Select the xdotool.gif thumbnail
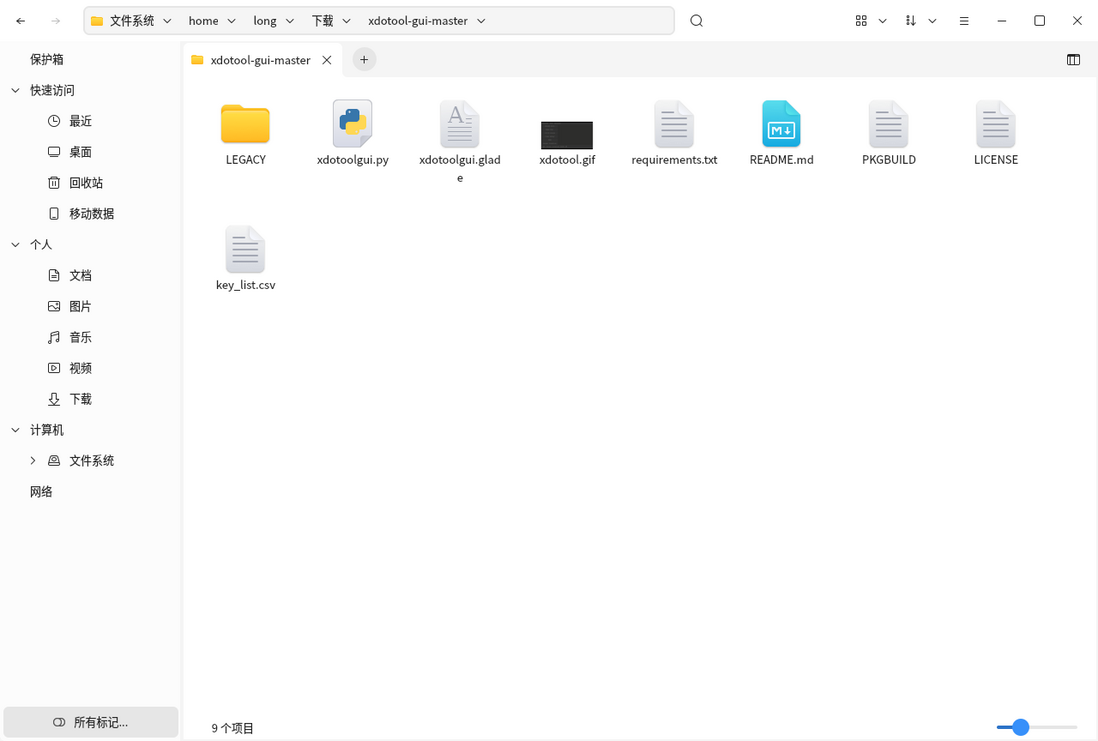This screenshot has width=1098, height=741. tap(567, 134)
